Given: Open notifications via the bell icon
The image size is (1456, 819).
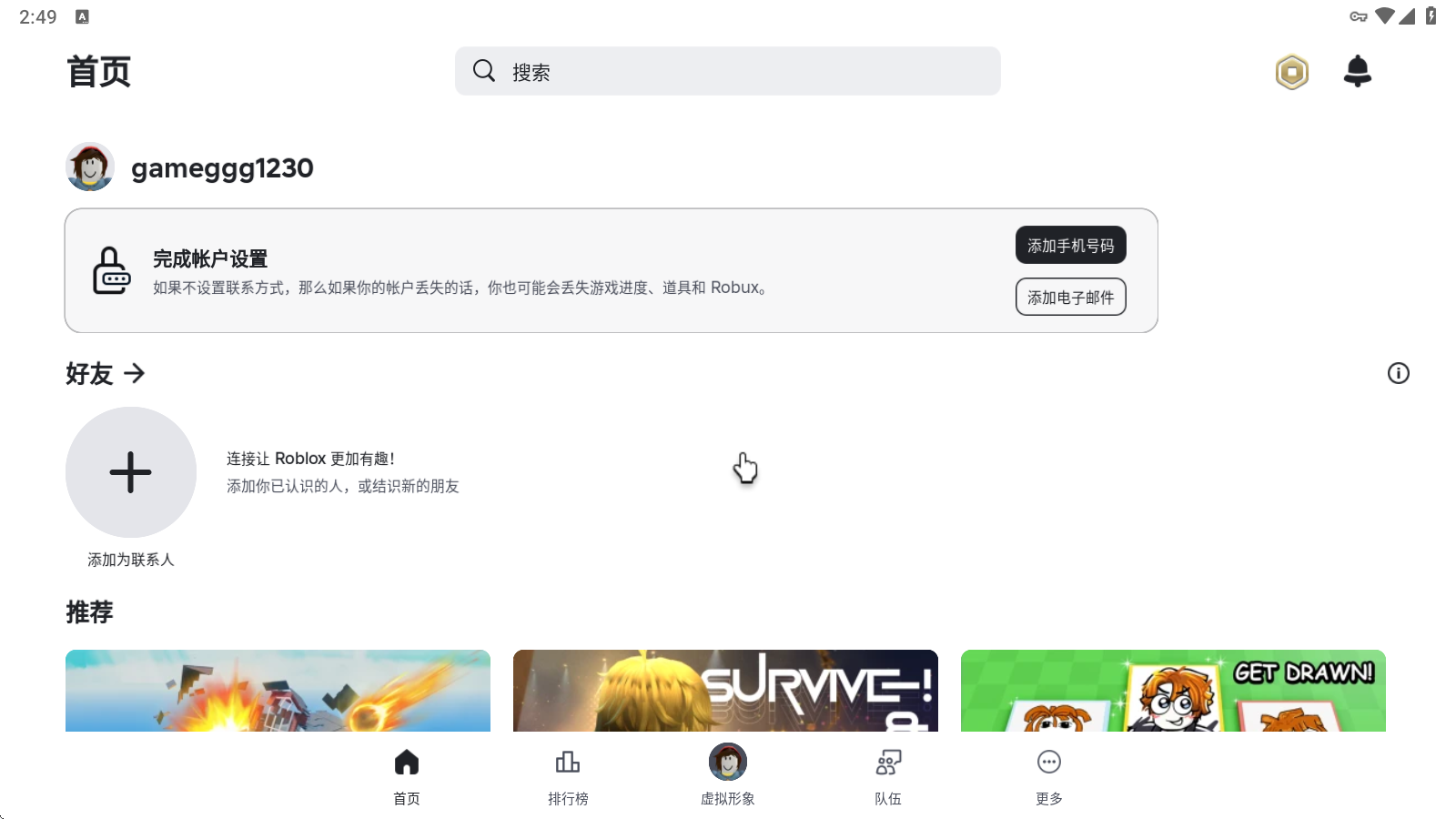Looking at the screenshot, I should pos(1357,71).
